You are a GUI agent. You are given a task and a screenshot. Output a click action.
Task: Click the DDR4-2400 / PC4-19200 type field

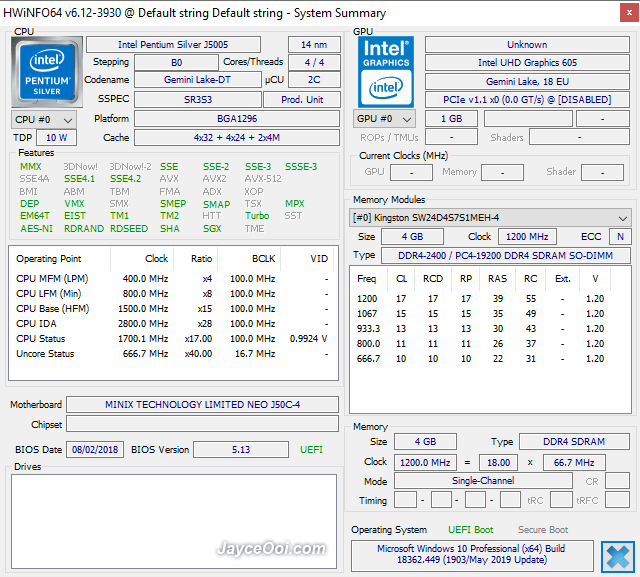point(506,255)
